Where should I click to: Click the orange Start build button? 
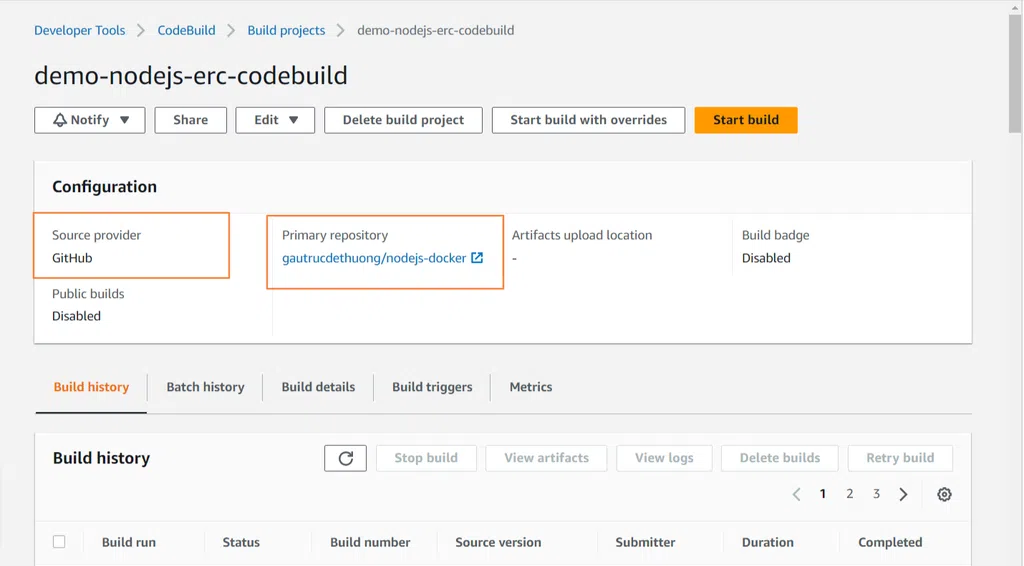(746, 120)
